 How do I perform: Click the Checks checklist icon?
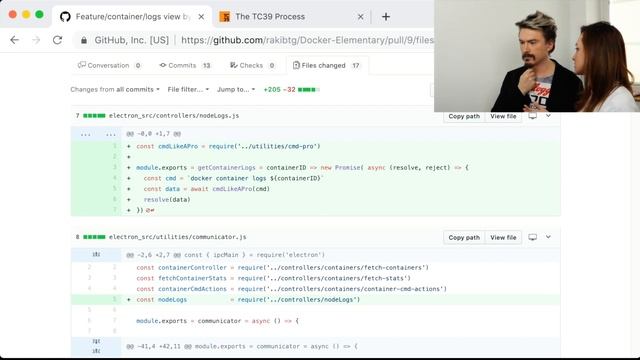233,65
